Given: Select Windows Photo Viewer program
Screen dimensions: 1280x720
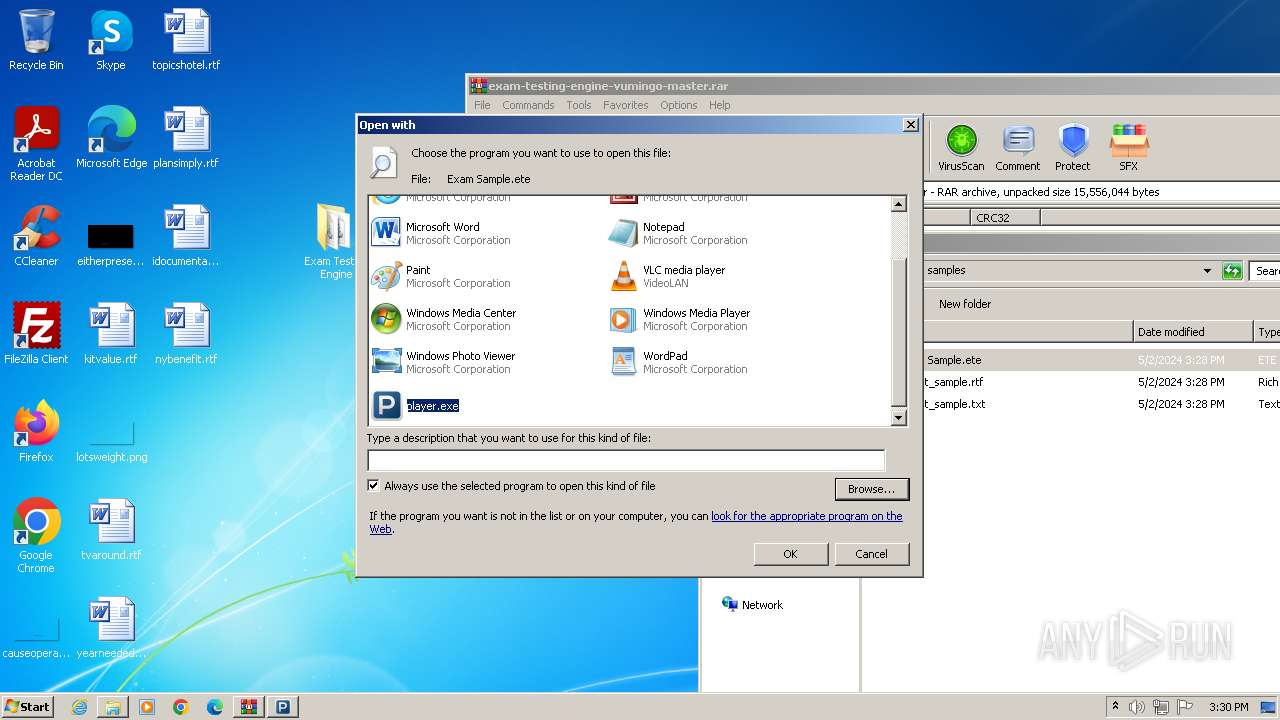Looking at the screenshot, I should point(444,362).
